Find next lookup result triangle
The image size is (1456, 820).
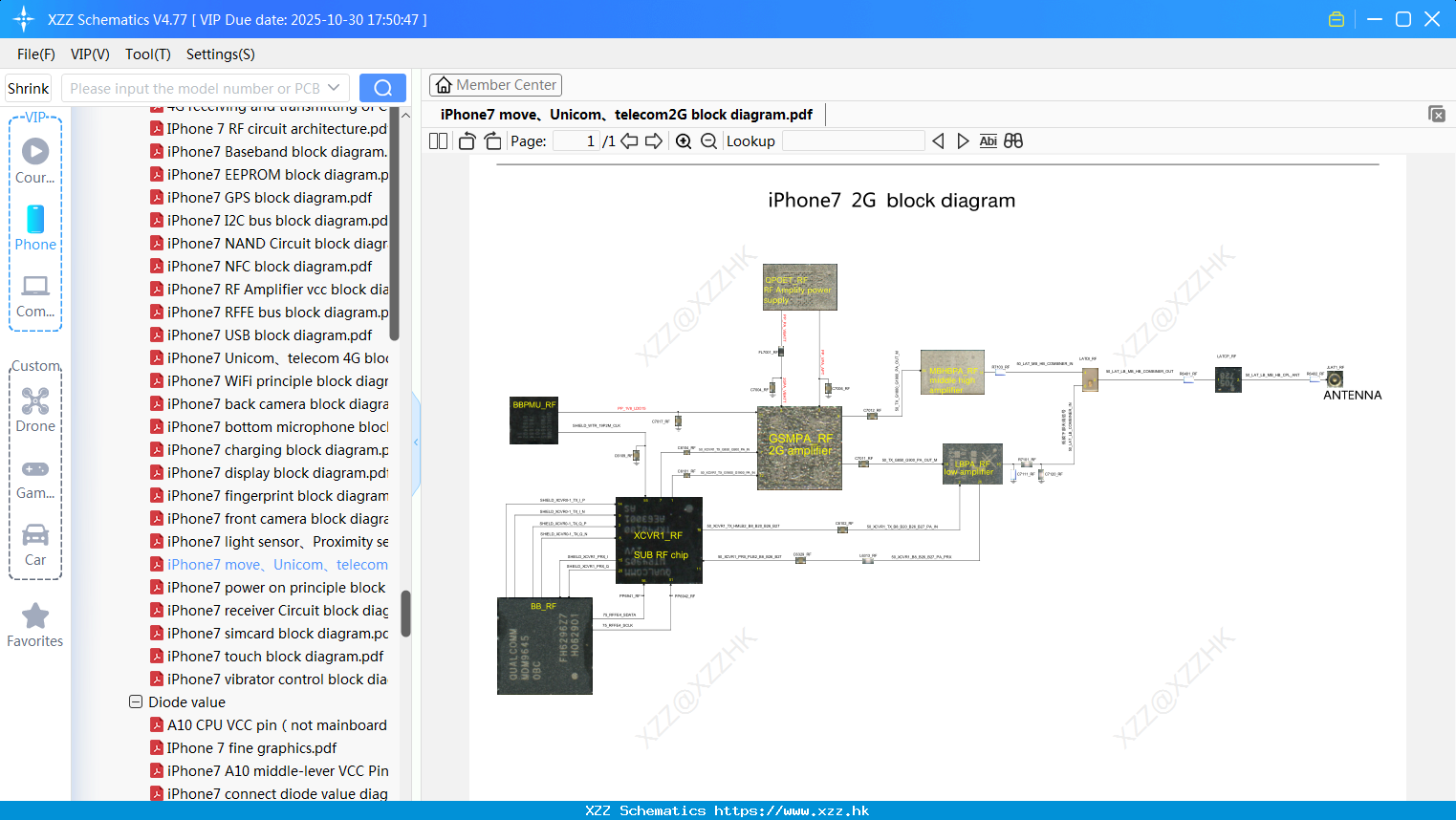point(963,140)
